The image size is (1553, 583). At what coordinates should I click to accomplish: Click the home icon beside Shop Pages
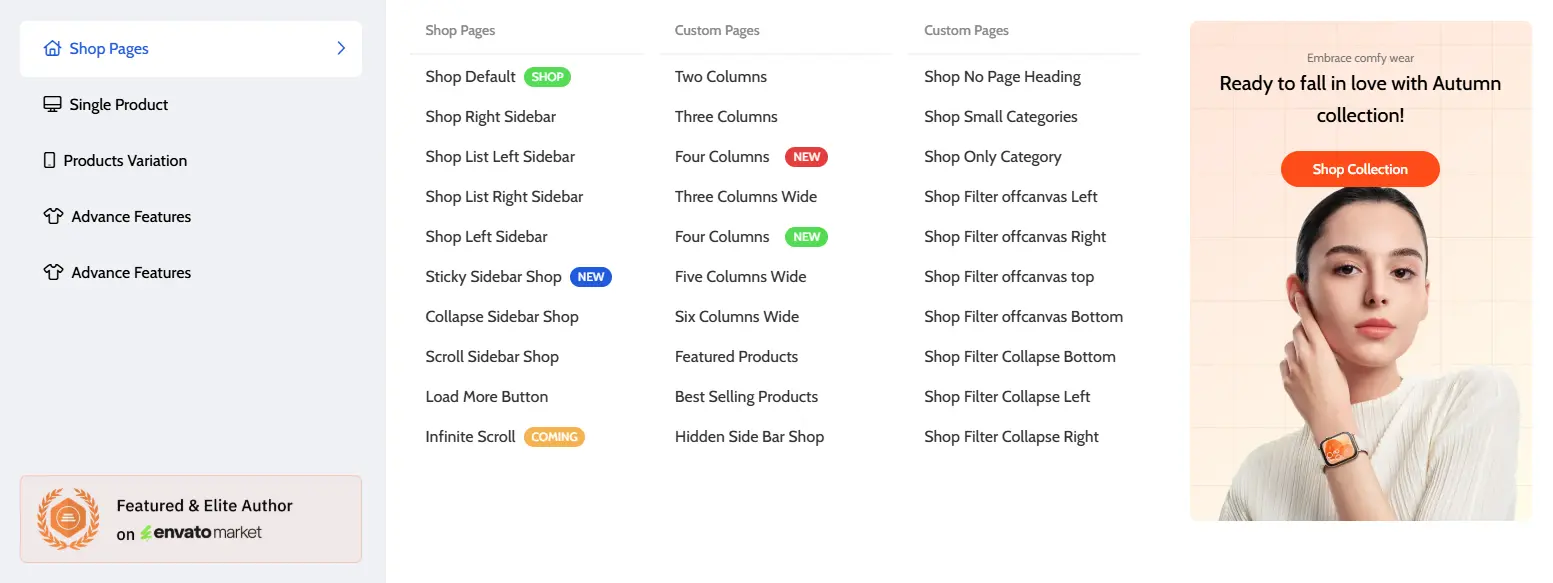[53, 49]
